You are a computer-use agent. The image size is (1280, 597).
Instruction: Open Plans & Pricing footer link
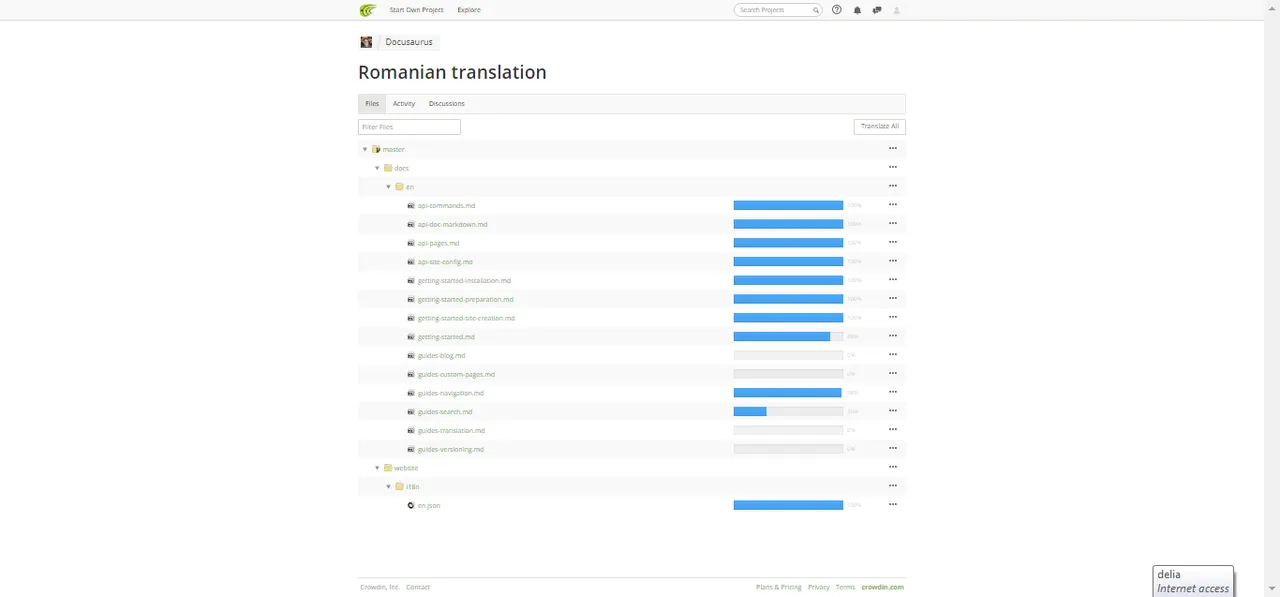(779, 587)
